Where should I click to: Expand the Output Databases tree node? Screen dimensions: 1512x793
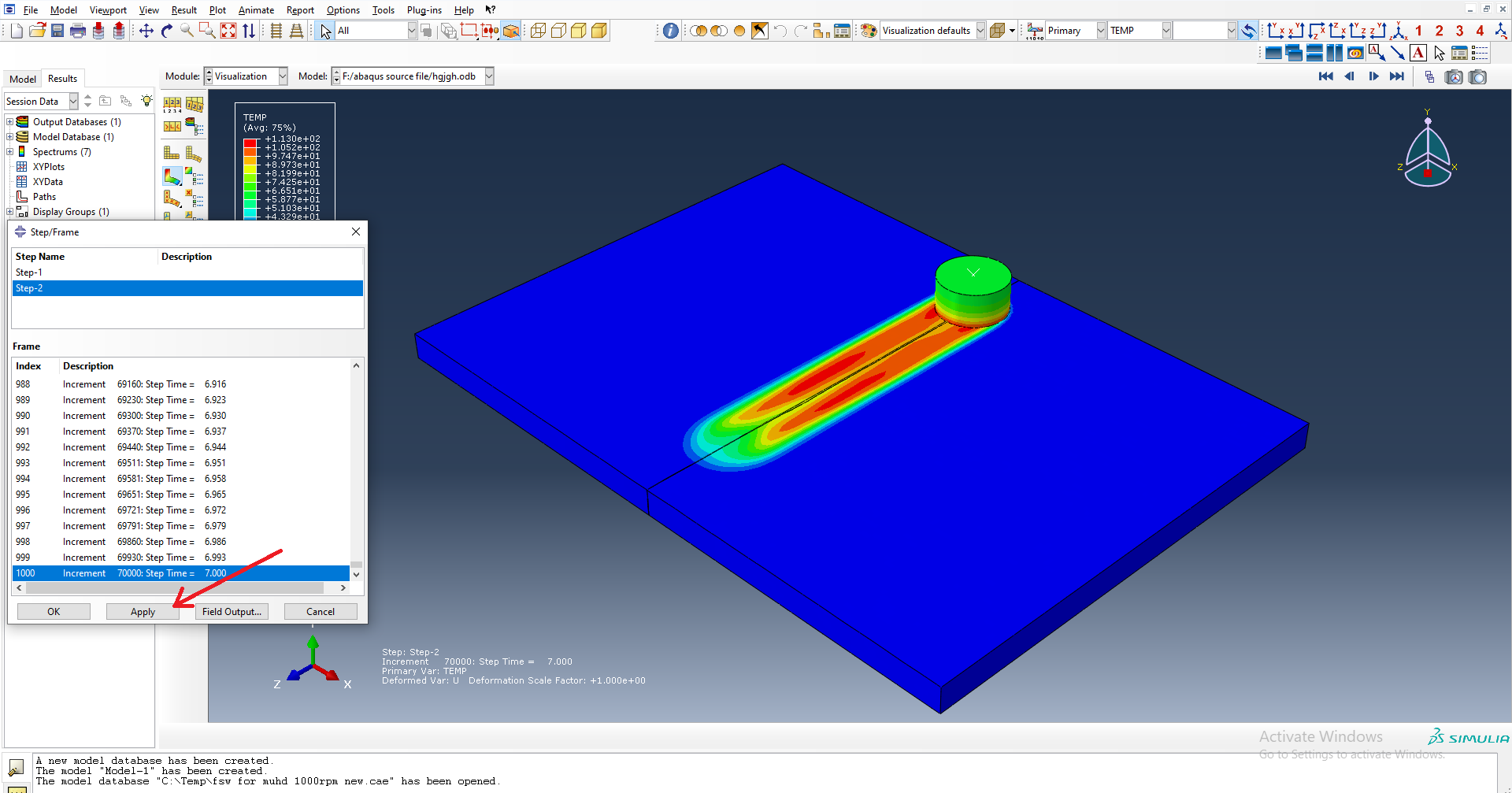(9, 121)
